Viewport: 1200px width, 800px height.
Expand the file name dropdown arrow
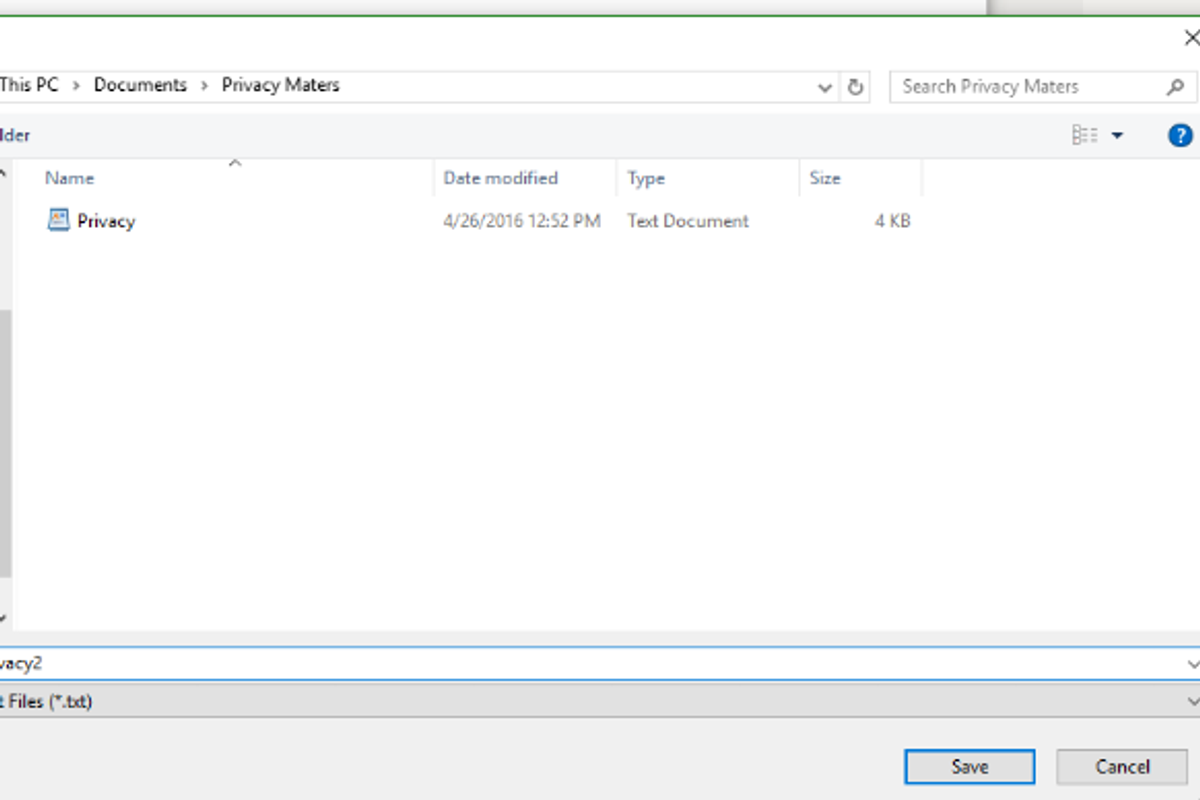pyautogui.click(x=1192, y=664)
